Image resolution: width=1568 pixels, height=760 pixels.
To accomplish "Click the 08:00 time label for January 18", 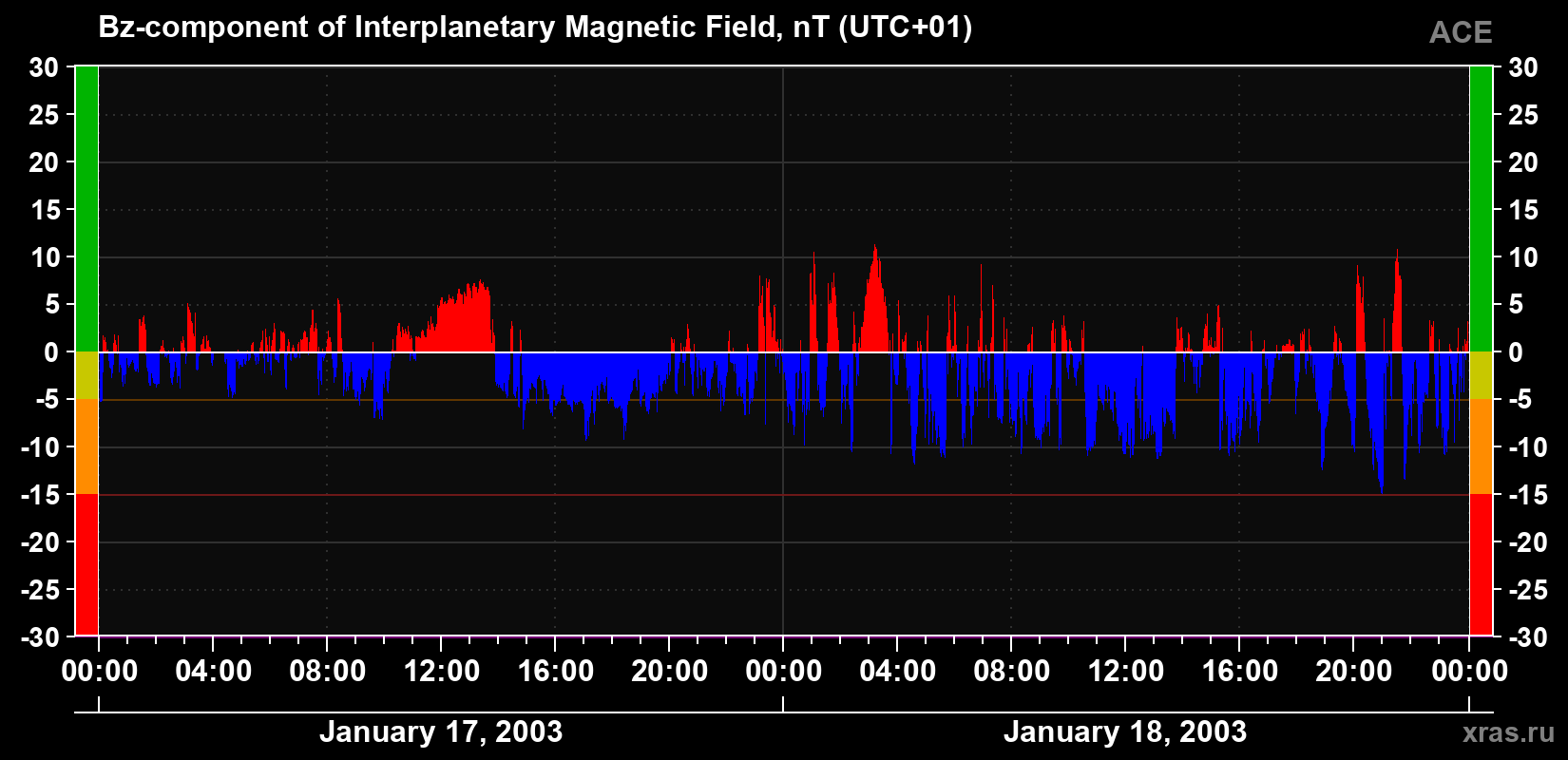I will coord(1012,672).
